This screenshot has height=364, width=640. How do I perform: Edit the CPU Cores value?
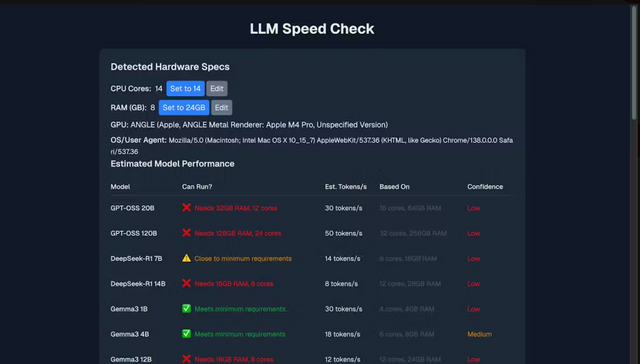click(217, 89)
